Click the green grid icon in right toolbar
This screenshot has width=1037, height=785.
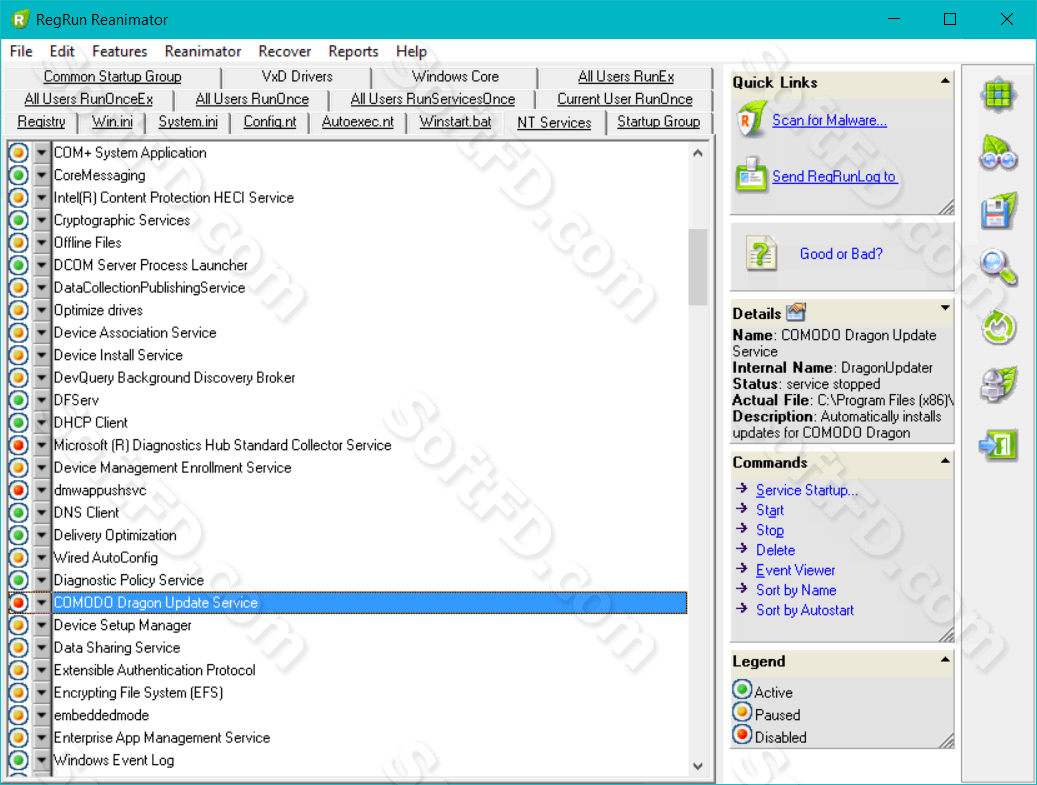[x=998, y=95]
